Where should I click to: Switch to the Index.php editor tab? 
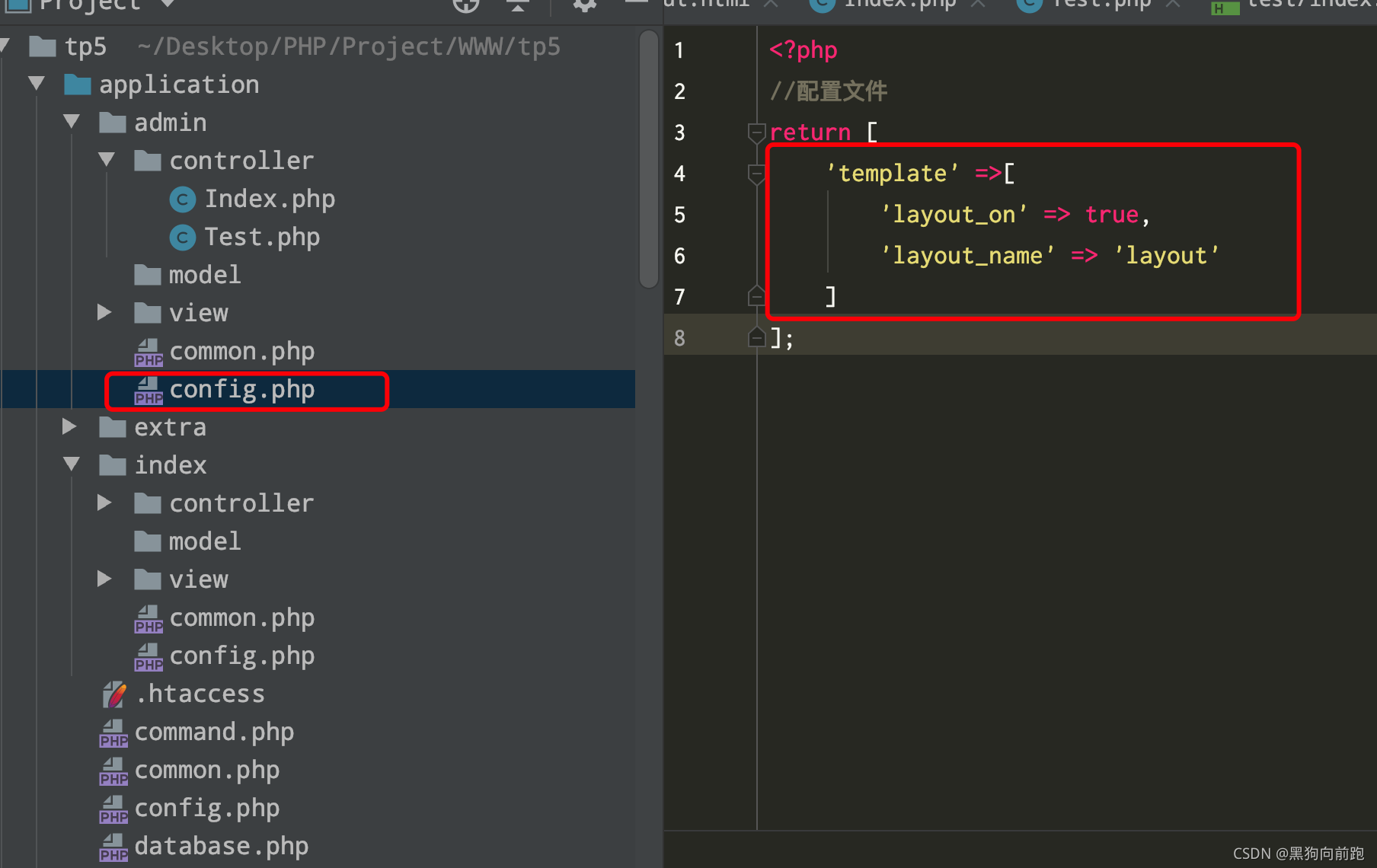click(899, 6)
